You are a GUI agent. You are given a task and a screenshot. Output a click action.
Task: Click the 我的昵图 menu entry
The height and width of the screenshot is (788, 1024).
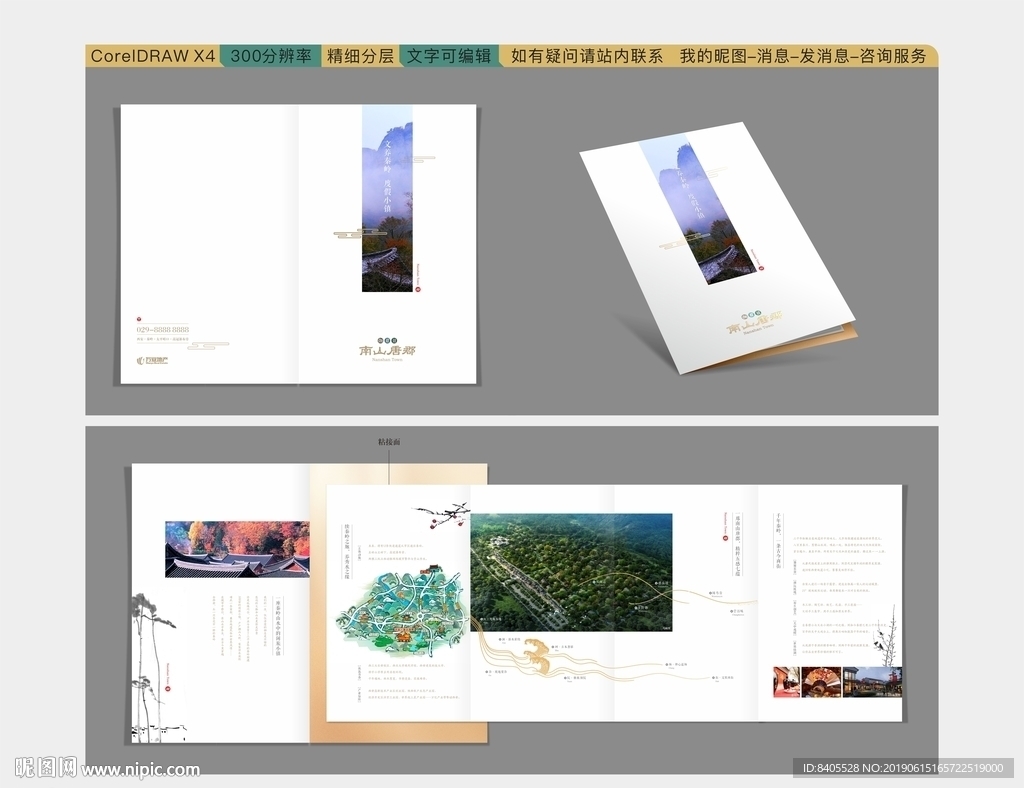(710, 56)
